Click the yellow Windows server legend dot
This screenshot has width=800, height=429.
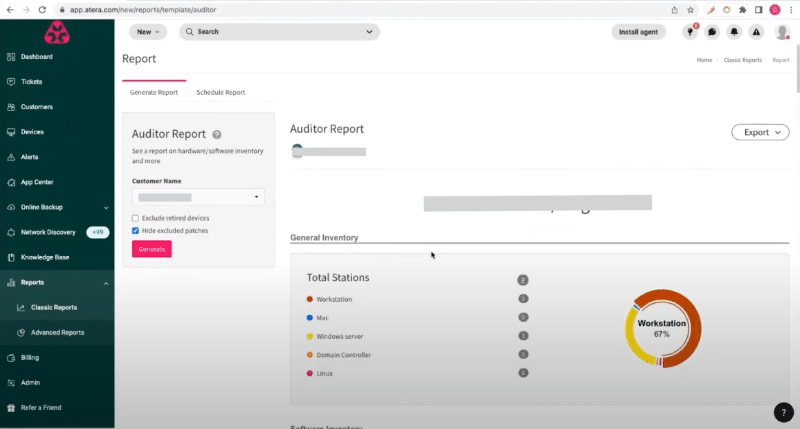coord(310,337)
